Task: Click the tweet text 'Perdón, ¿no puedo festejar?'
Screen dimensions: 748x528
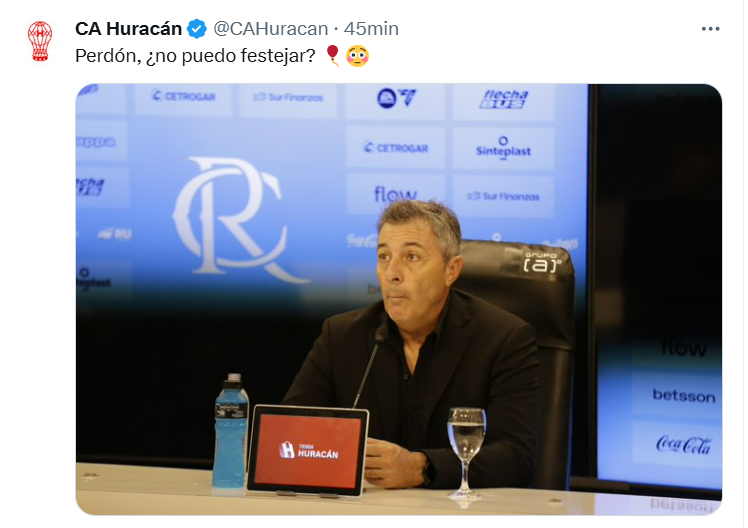Action: [x=195, y=56]
